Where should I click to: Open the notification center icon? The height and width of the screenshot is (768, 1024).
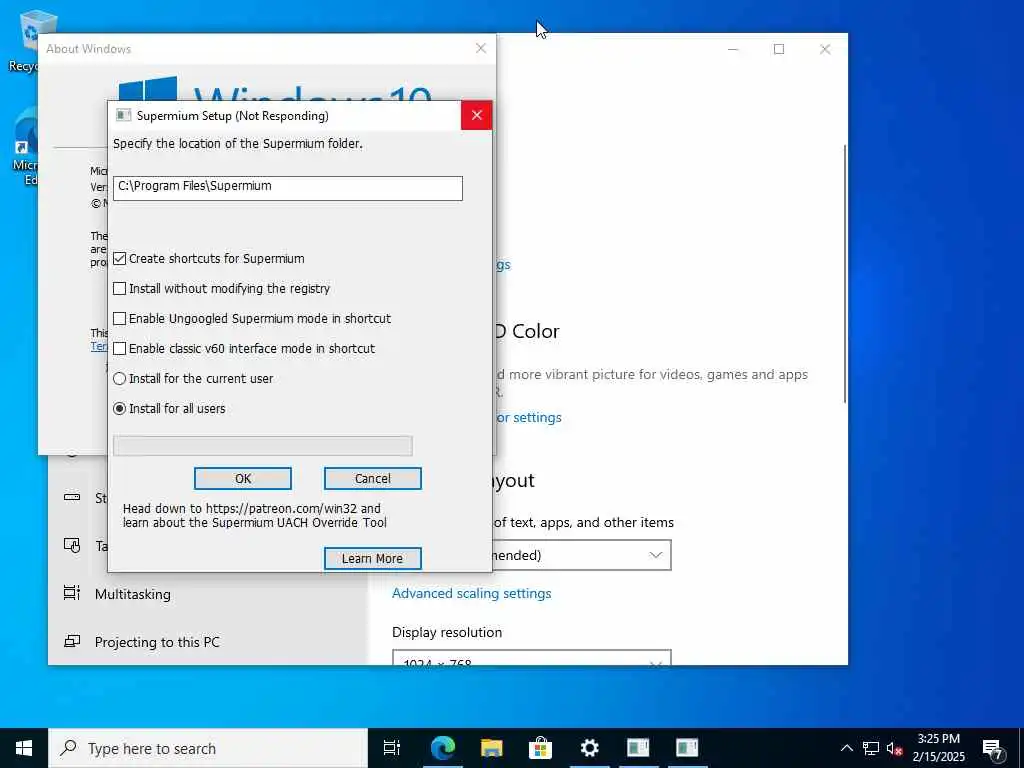(x=993, y=749)
